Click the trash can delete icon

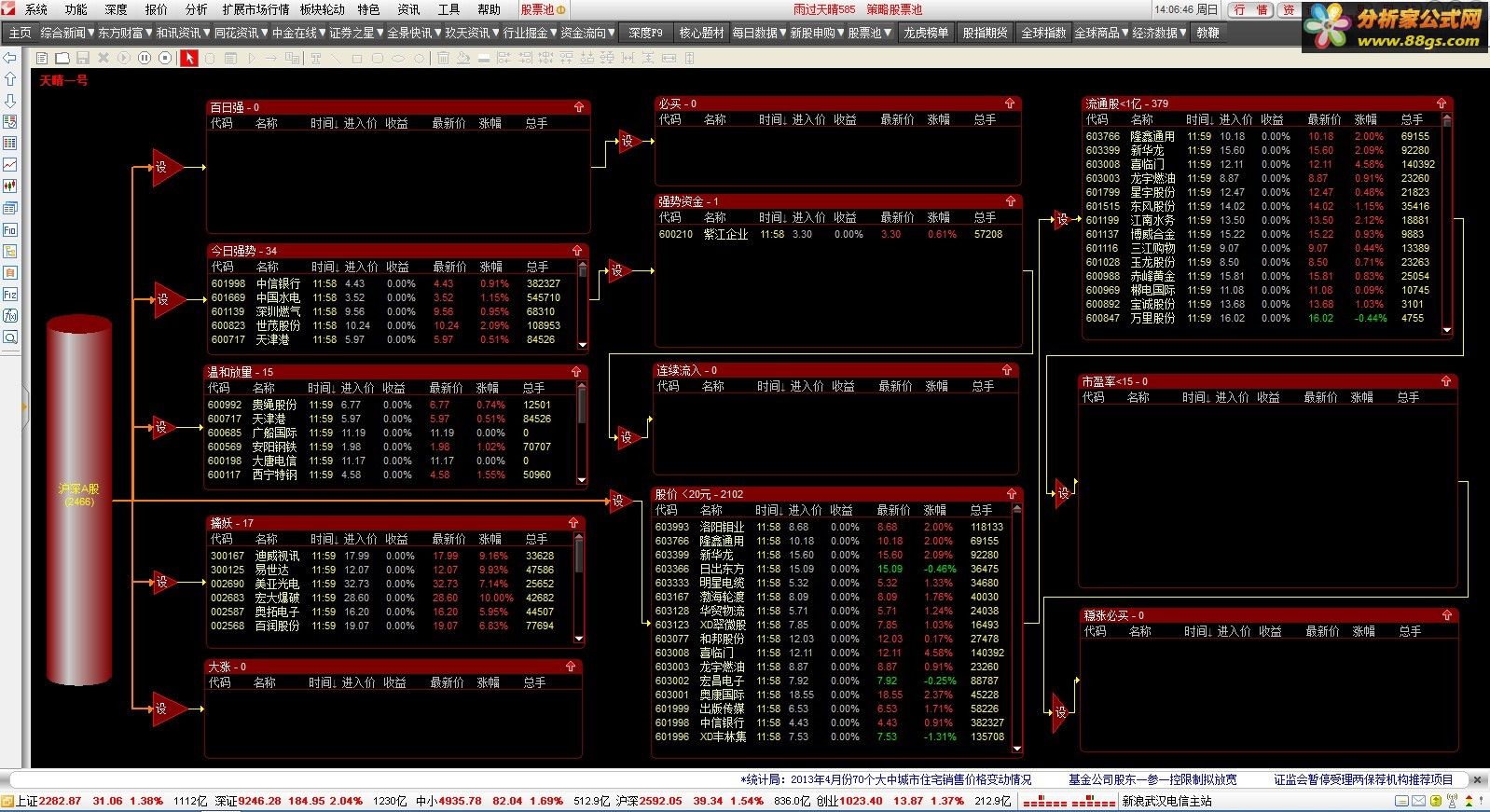tap(443, 58)
